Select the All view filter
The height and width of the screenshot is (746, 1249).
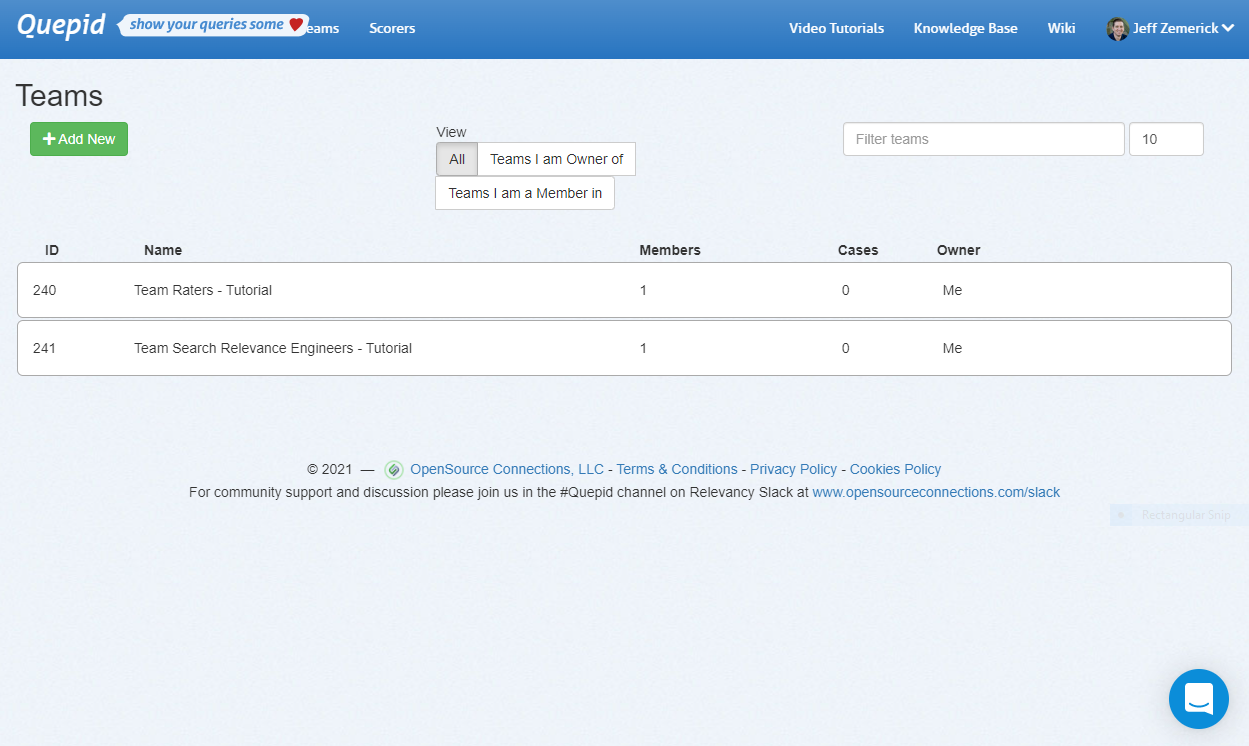pos(457,159)
